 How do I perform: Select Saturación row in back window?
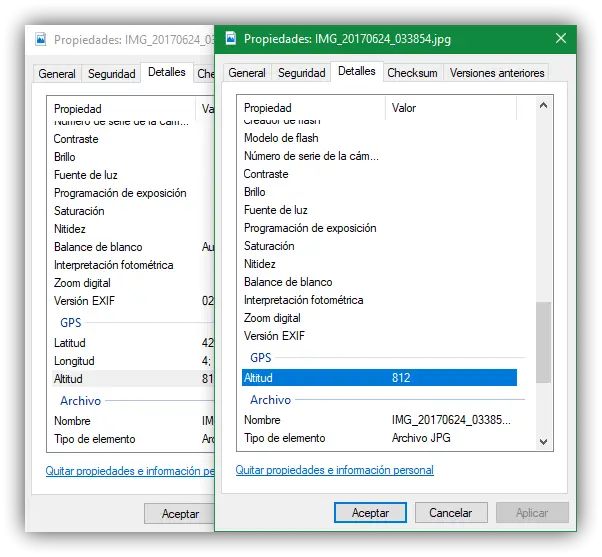click(133, 211)
